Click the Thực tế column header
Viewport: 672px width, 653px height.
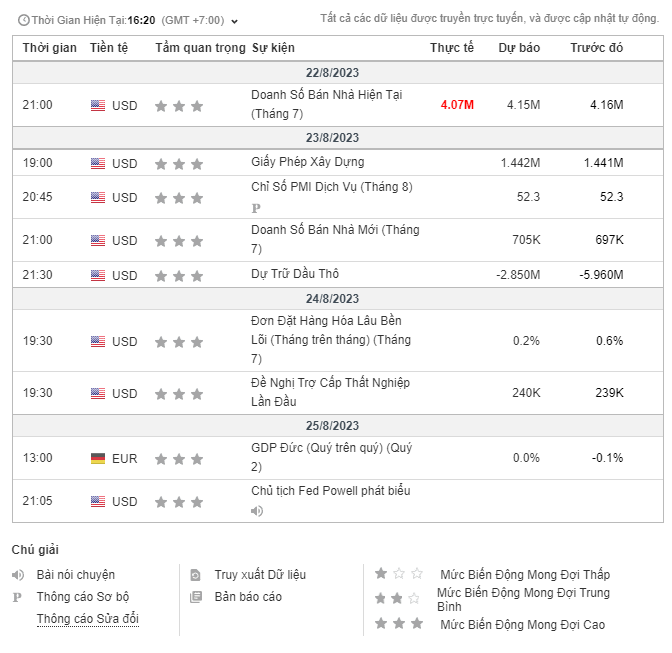(x=452, y=48)
